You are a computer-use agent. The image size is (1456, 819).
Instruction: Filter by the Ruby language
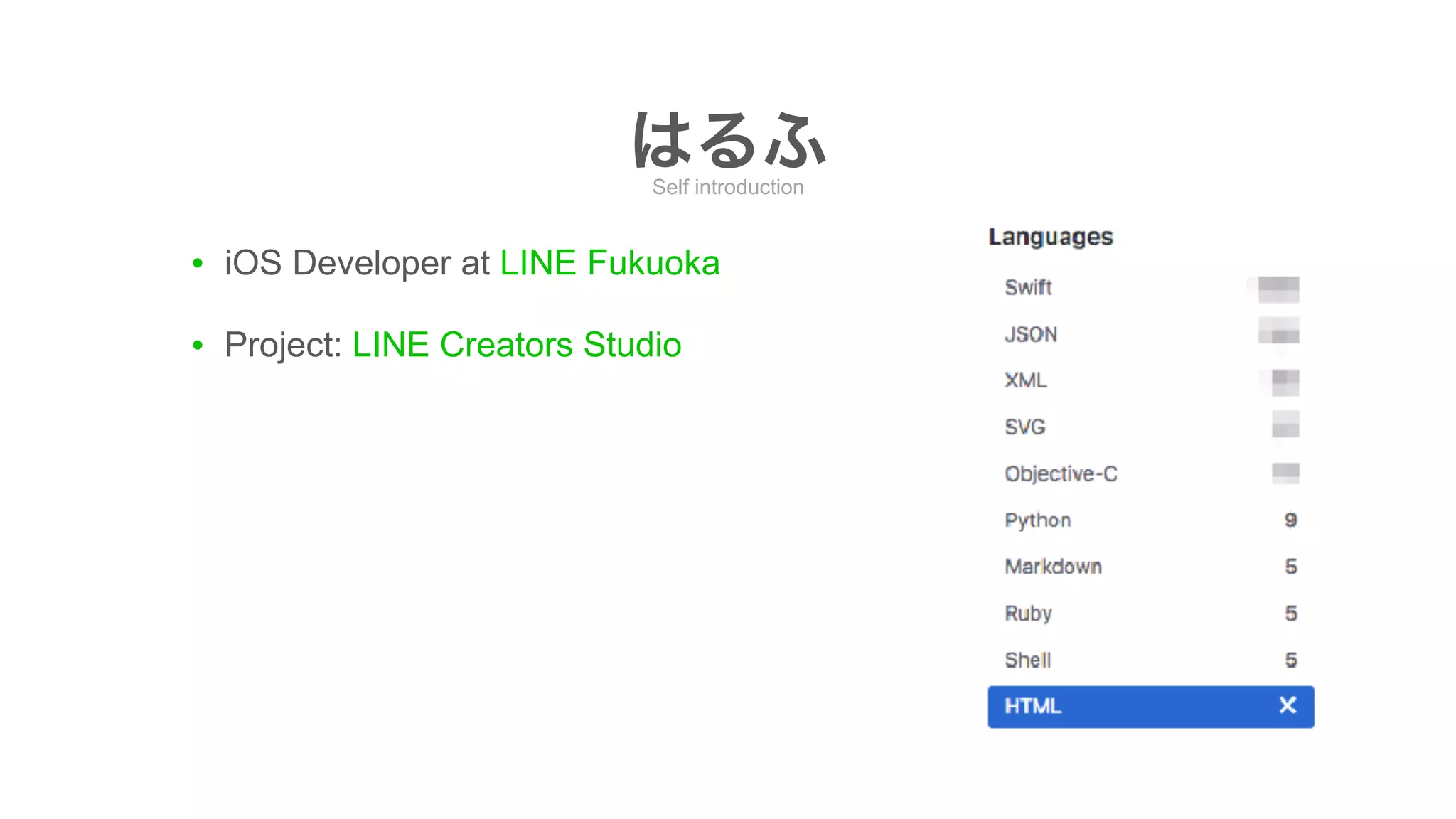point(1150,613)
